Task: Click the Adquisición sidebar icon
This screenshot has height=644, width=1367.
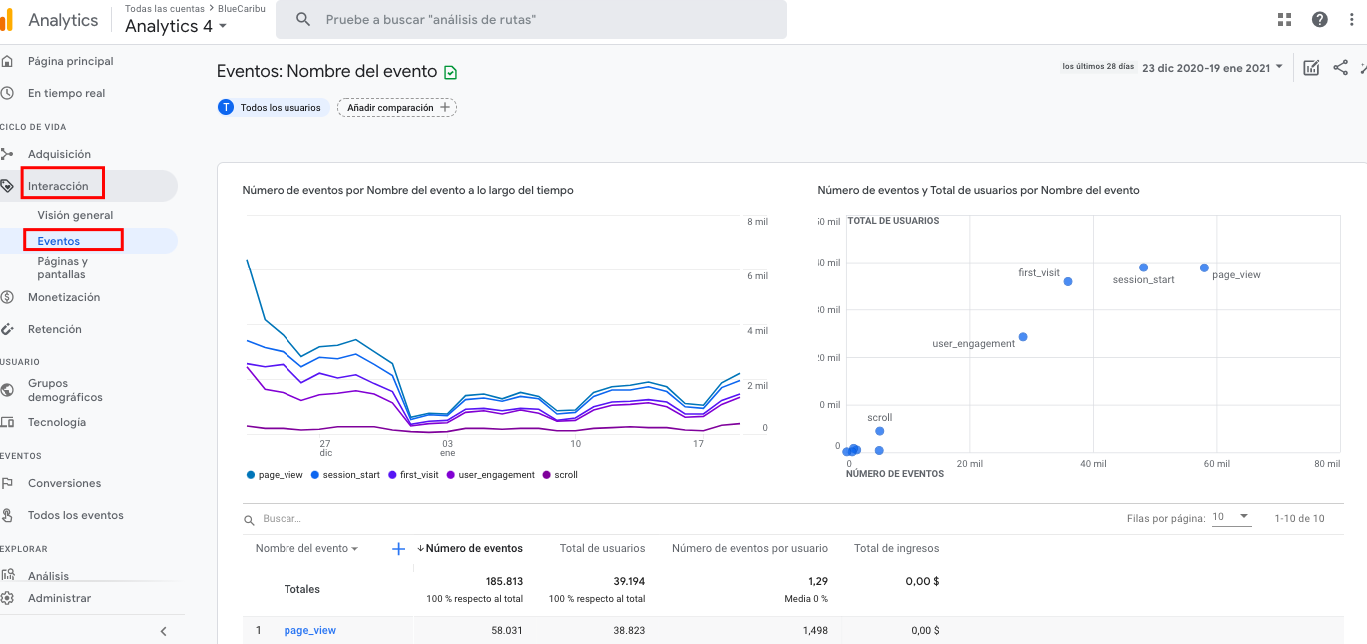Action: (x=8, y=154)
